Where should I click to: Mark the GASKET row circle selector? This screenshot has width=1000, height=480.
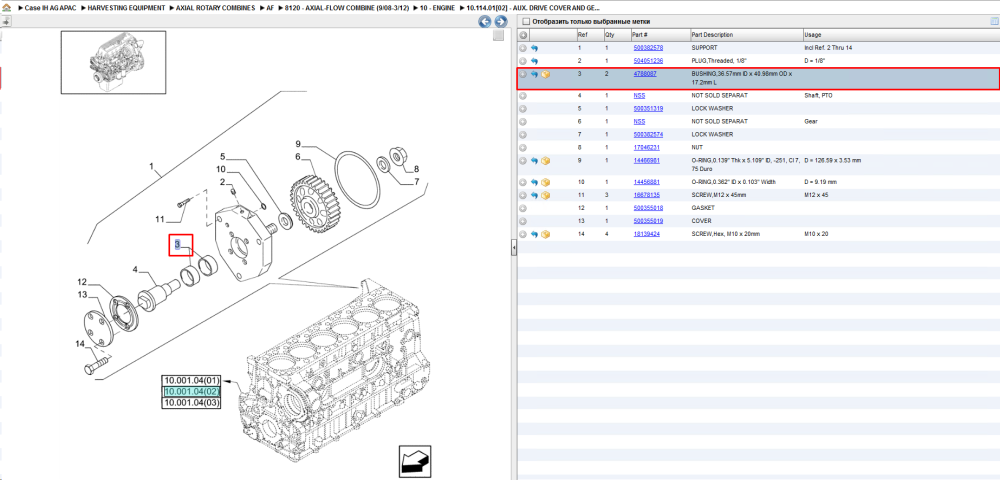tap(523, 208)
